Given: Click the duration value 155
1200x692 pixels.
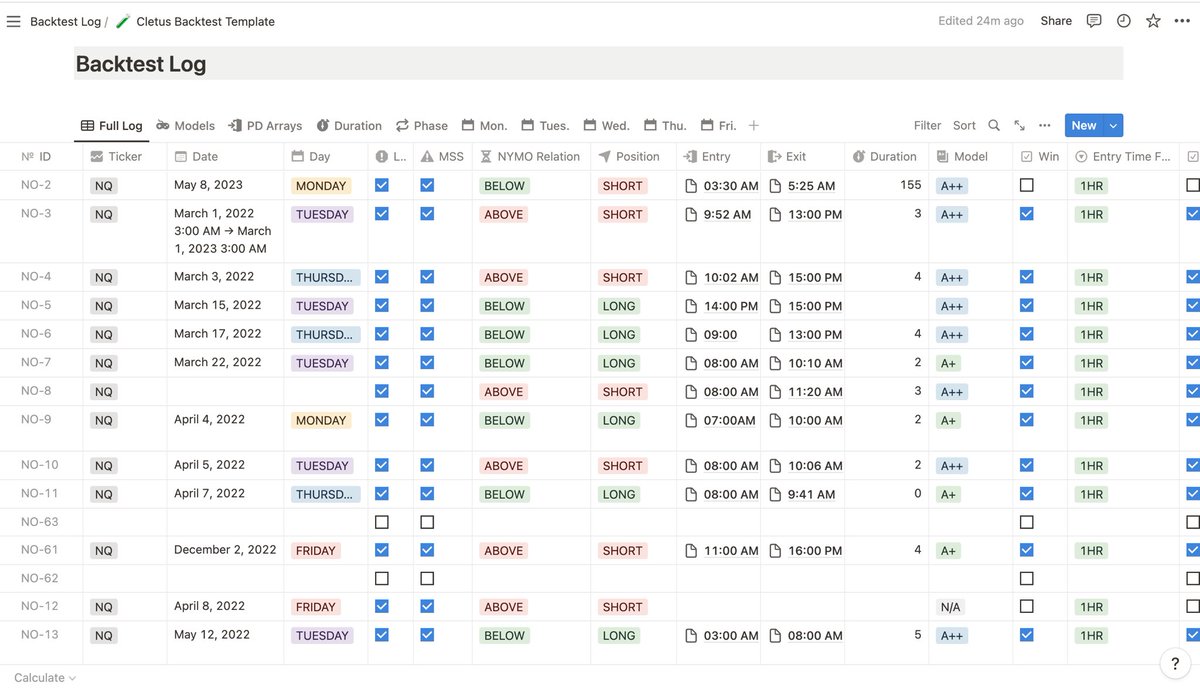Looking at the screenshot, I should tap(910, 185).
